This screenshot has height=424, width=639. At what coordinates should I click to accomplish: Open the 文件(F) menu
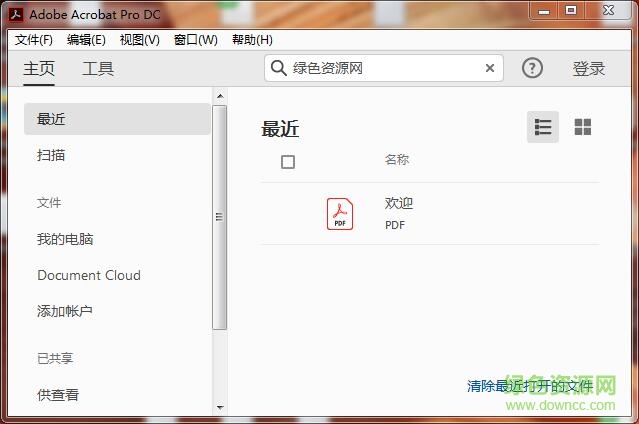tap(34, 40)
